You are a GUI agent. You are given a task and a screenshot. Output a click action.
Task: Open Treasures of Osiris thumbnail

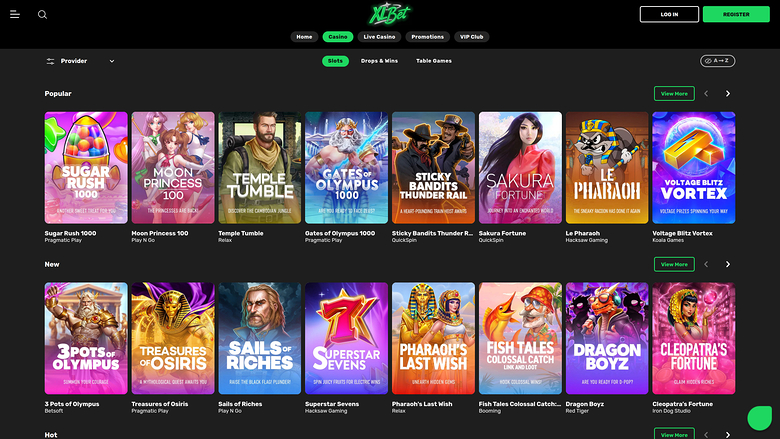point(173,339)
